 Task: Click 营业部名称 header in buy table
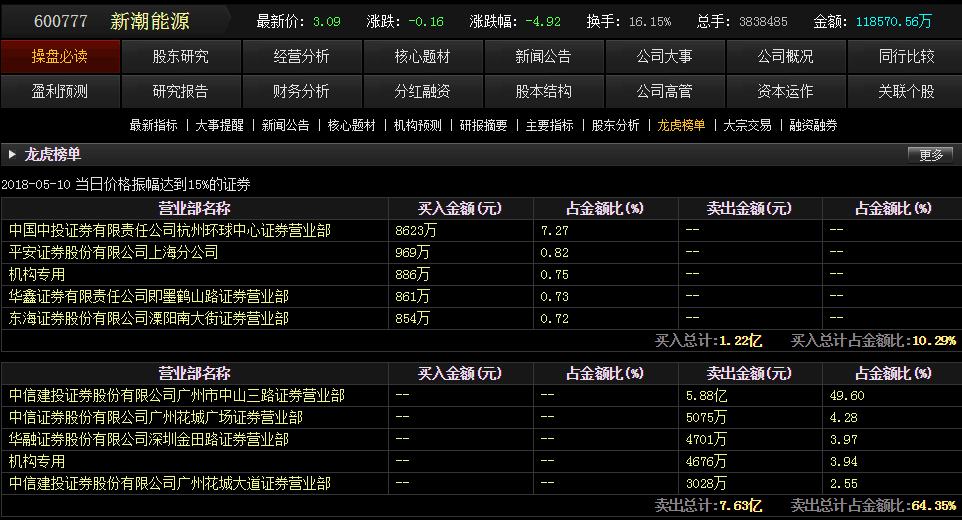194,208
